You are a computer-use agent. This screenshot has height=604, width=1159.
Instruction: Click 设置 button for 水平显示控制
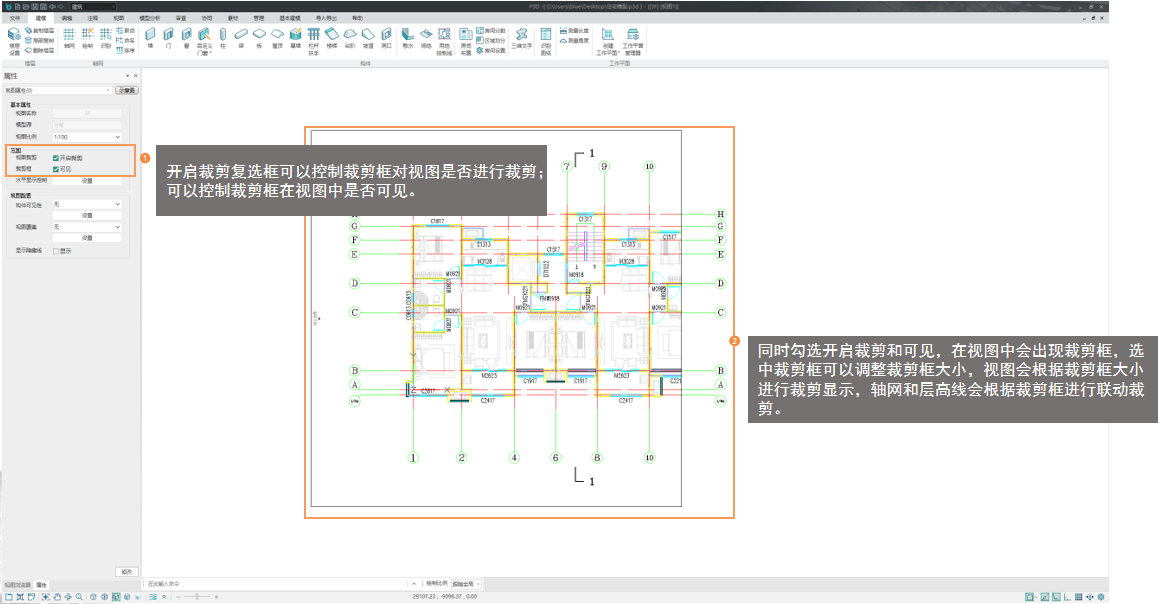86,181
